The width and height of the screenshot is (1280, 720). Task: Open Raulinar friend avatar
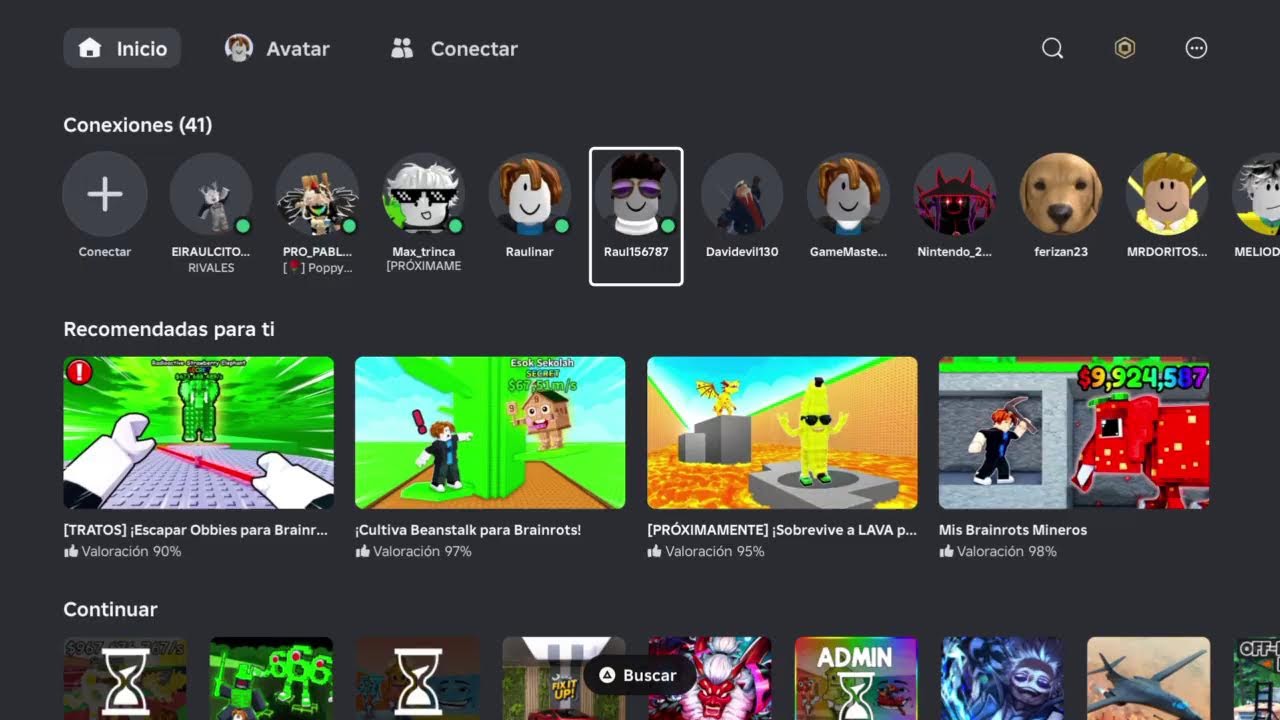(530, 194)
